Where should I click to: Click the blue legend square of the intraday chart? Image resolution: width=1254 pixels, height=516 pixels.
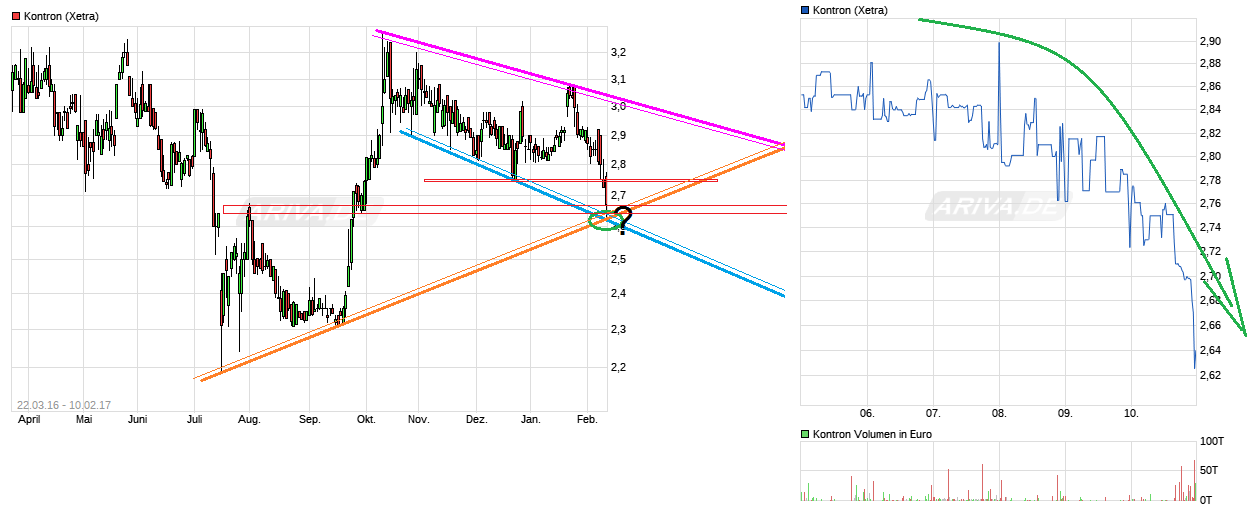pyautogui.click(x=806, y=10)
